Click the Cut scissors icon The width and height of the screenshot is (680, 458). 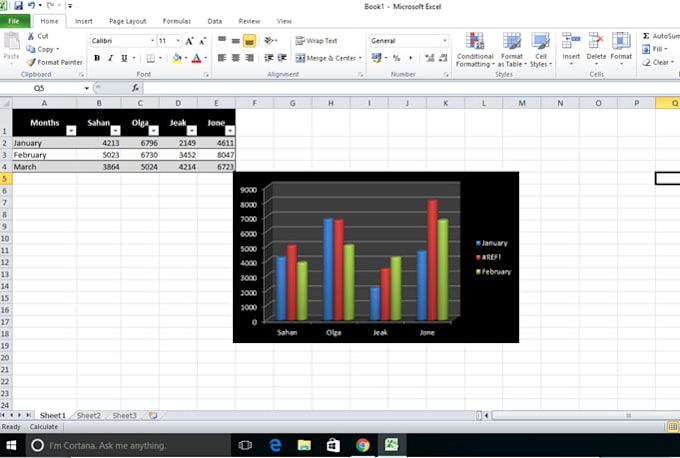click(31, 36)
